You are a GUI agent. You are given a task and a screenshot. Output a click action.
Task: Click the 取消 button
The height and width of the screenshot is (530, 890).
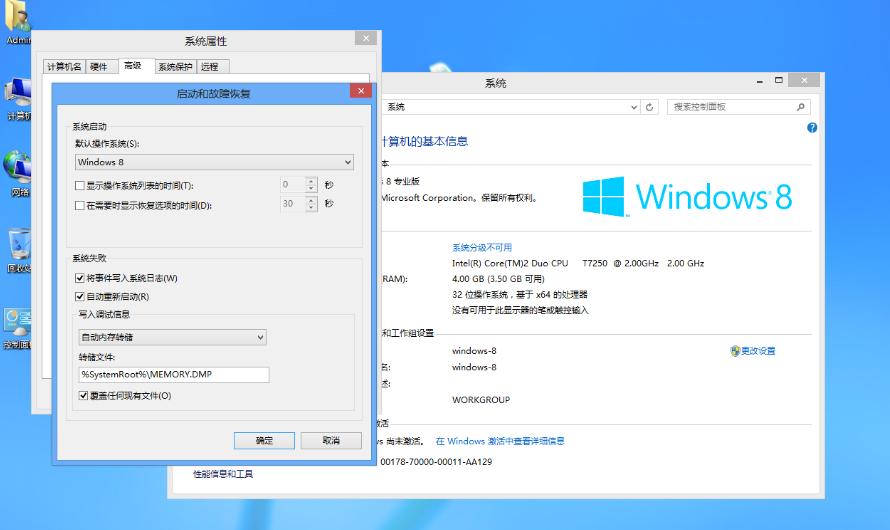(x=331, y=440)
